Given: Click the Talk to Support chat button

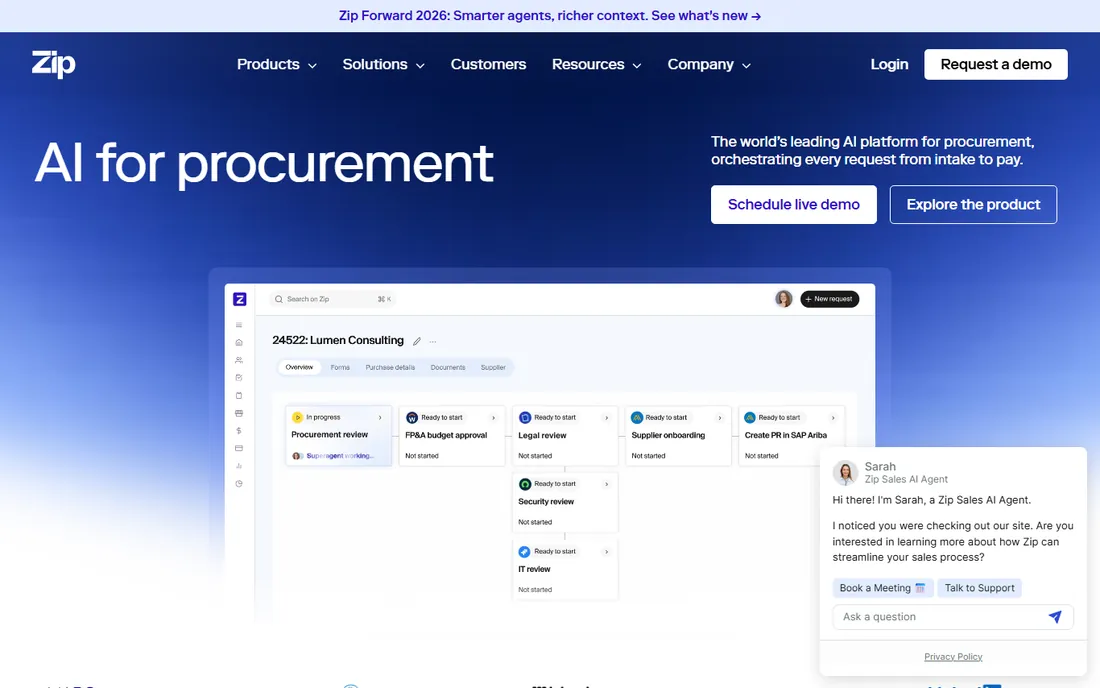Looking at the screenshot, I should click(x=979, y=588).
